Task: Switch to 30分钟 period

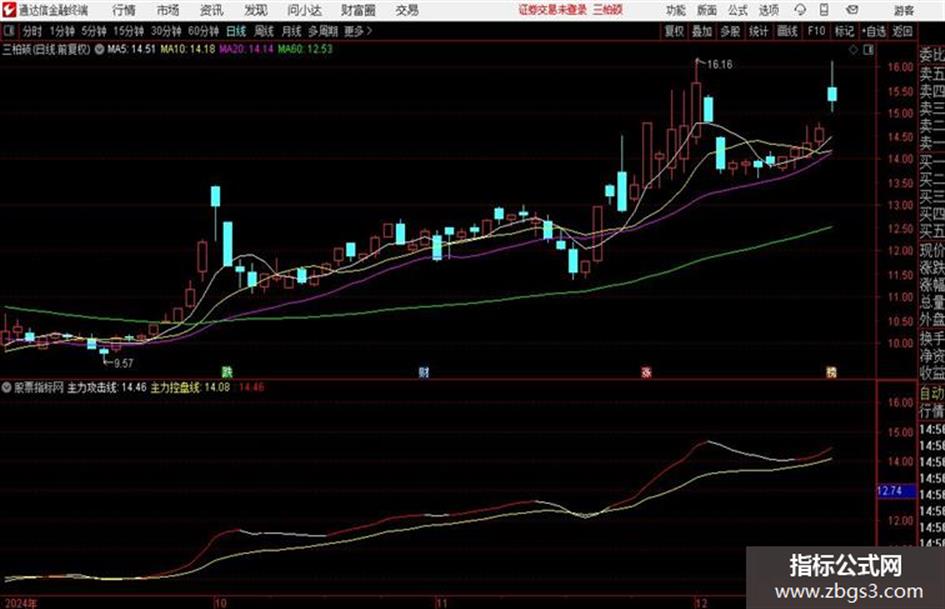Action: 166,31
